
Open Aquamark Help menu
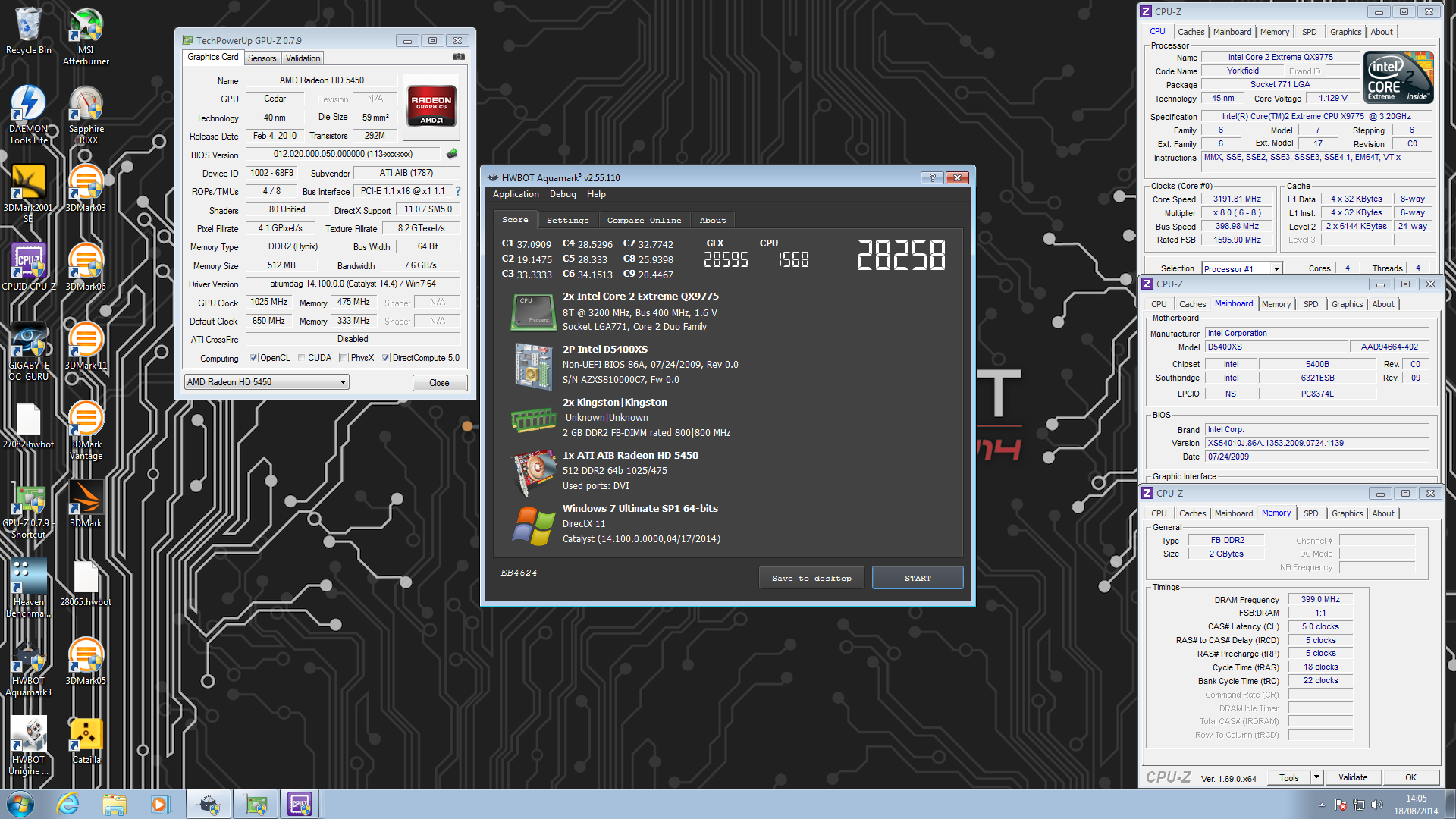pos(596,194)
